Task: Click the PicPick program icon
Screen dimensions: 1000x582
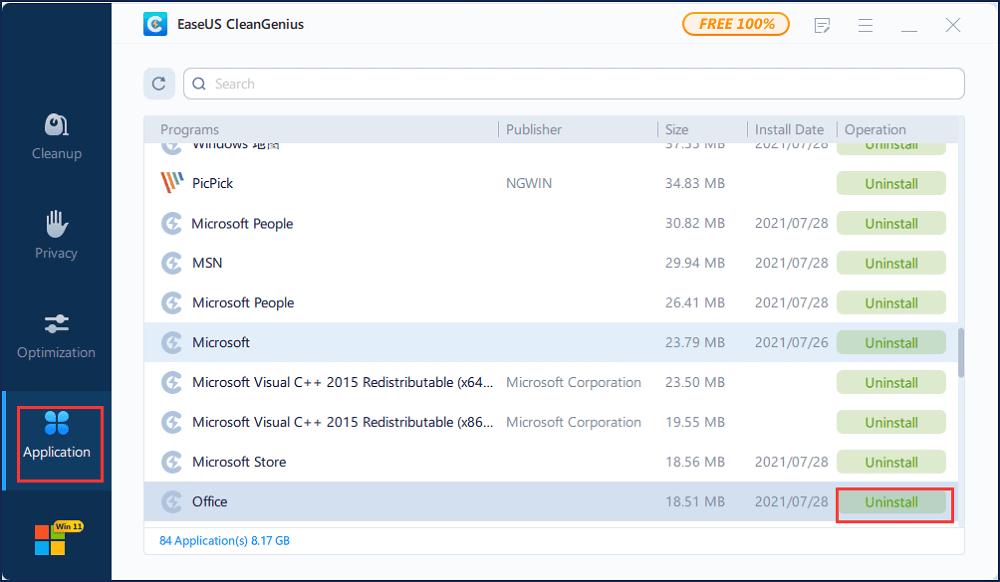Action: 172,184
